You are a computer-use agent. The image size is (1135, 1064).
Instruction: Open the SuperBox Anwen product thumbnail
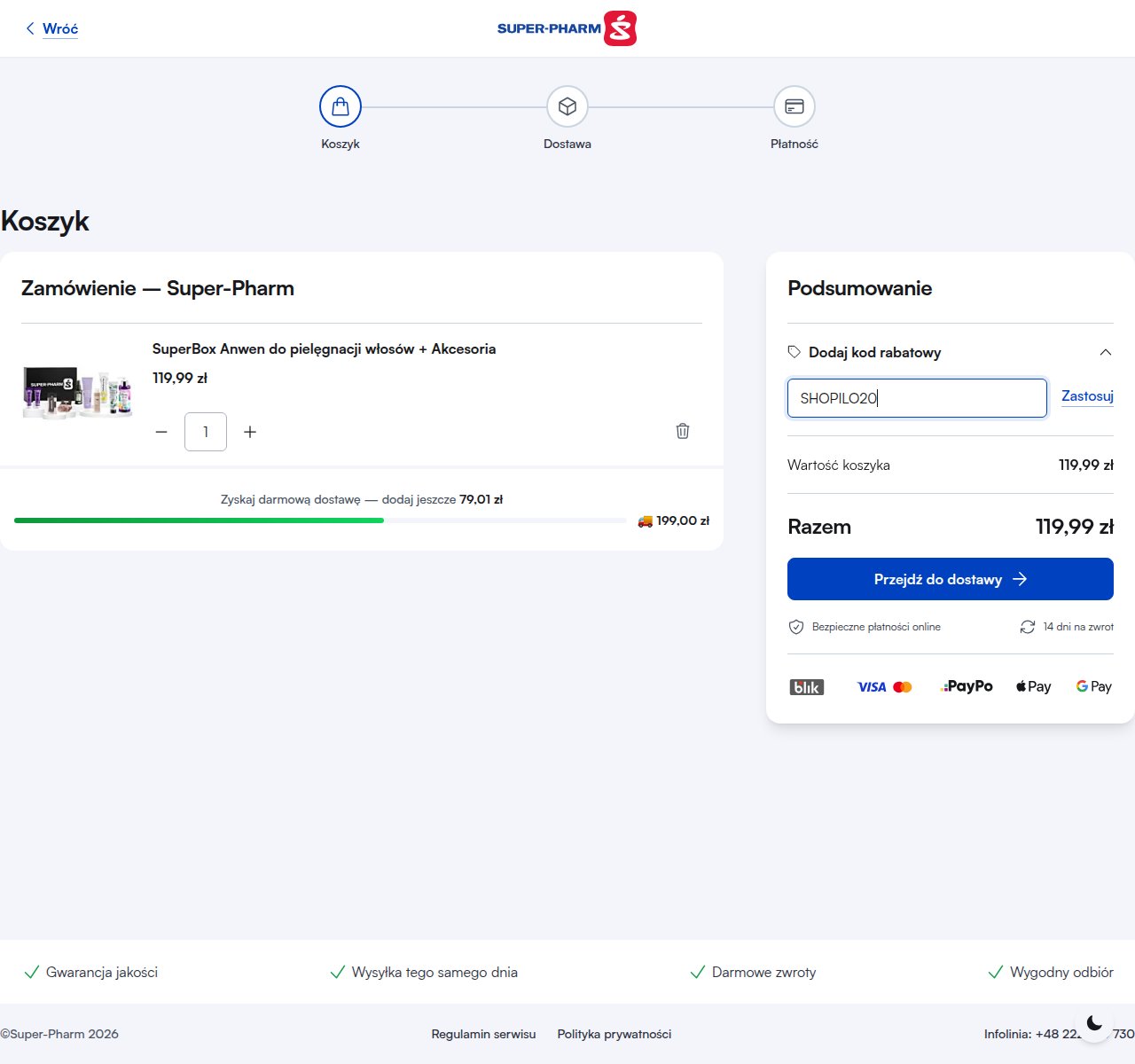(78, 391)
